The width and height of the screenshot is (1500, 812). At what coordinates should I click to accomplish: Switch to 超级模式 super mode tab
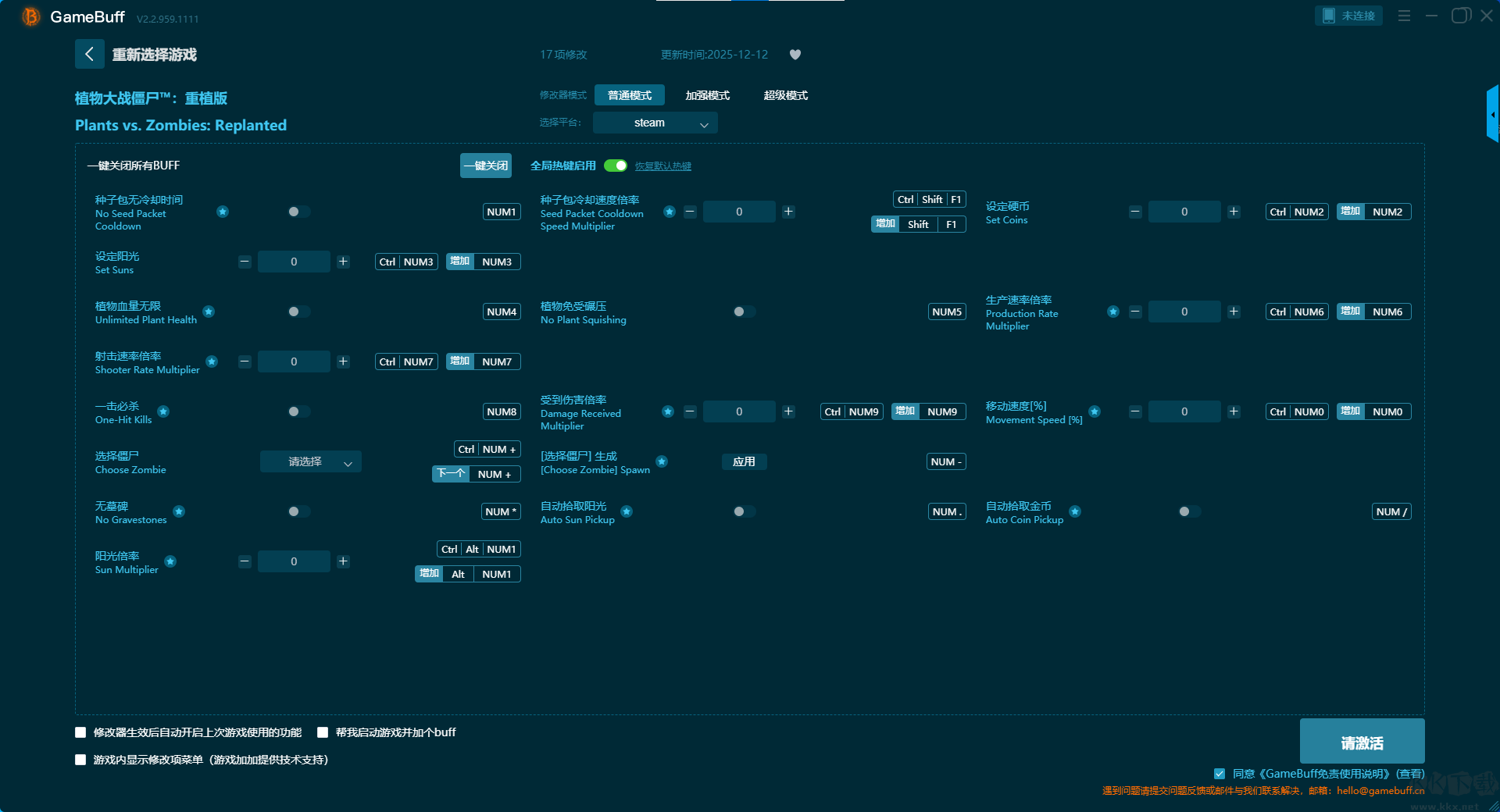[x=786, y=95]
